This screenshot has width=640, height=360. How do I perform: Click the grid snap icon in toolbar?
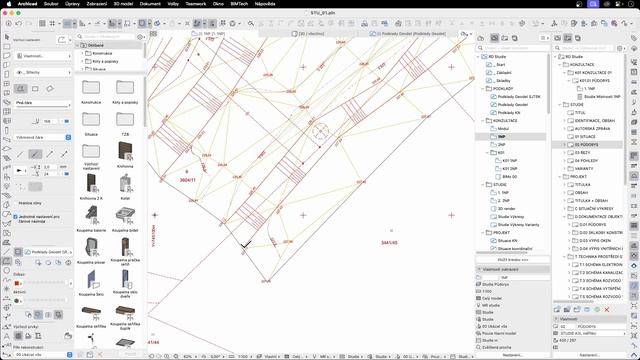point(52,23)
